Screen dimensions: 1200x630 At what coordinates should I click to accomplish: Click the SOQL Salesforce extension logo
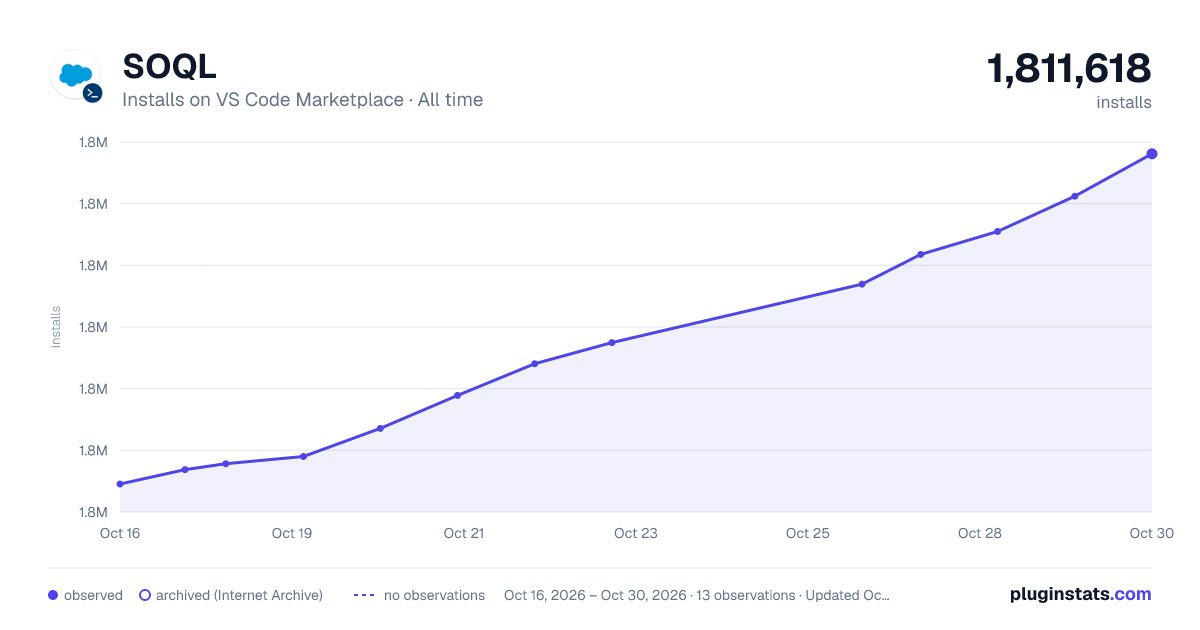pos(75,75)
